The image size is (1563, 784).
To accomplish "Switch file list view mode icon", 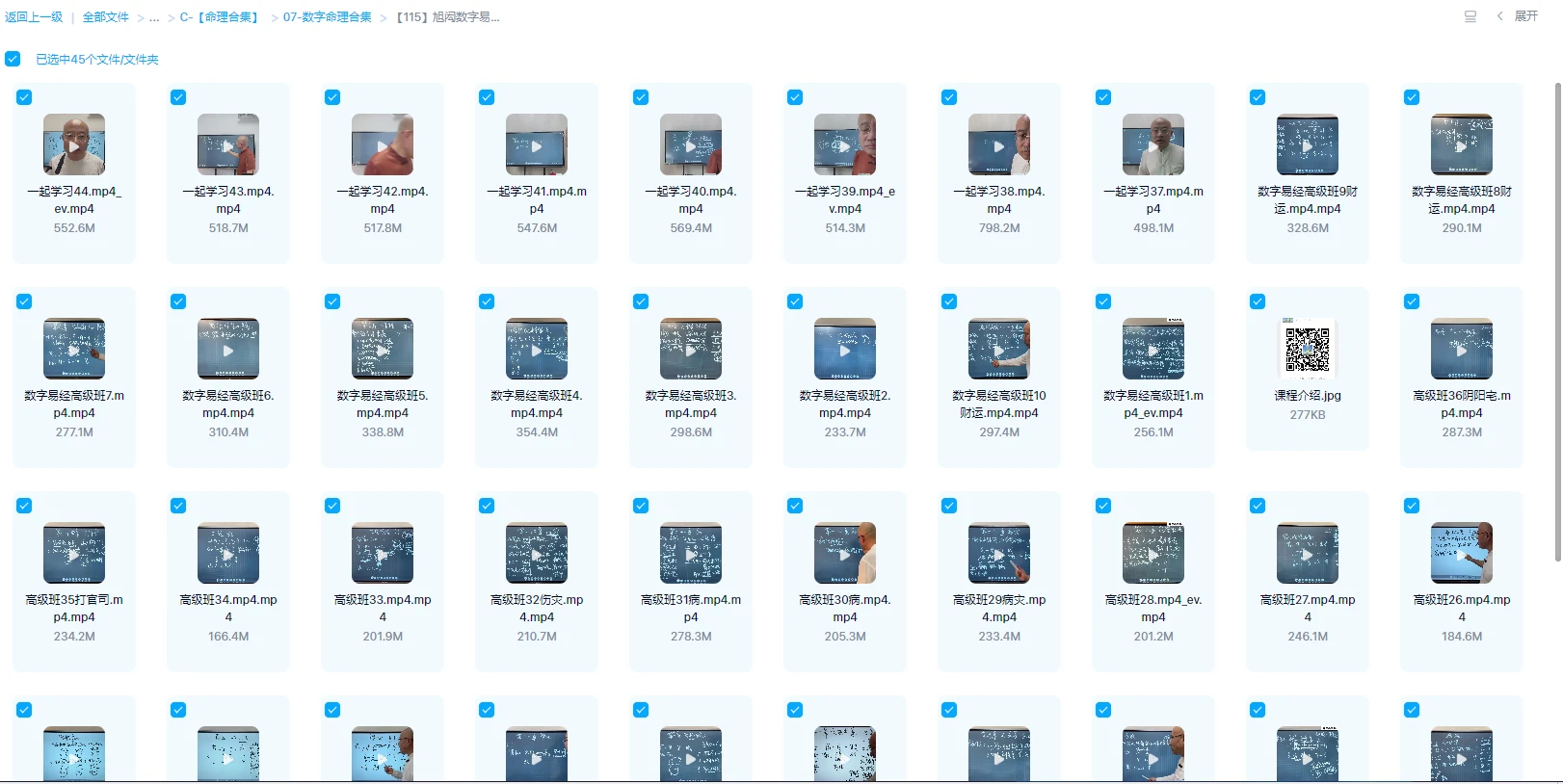I will click(x=1470, y=16).
